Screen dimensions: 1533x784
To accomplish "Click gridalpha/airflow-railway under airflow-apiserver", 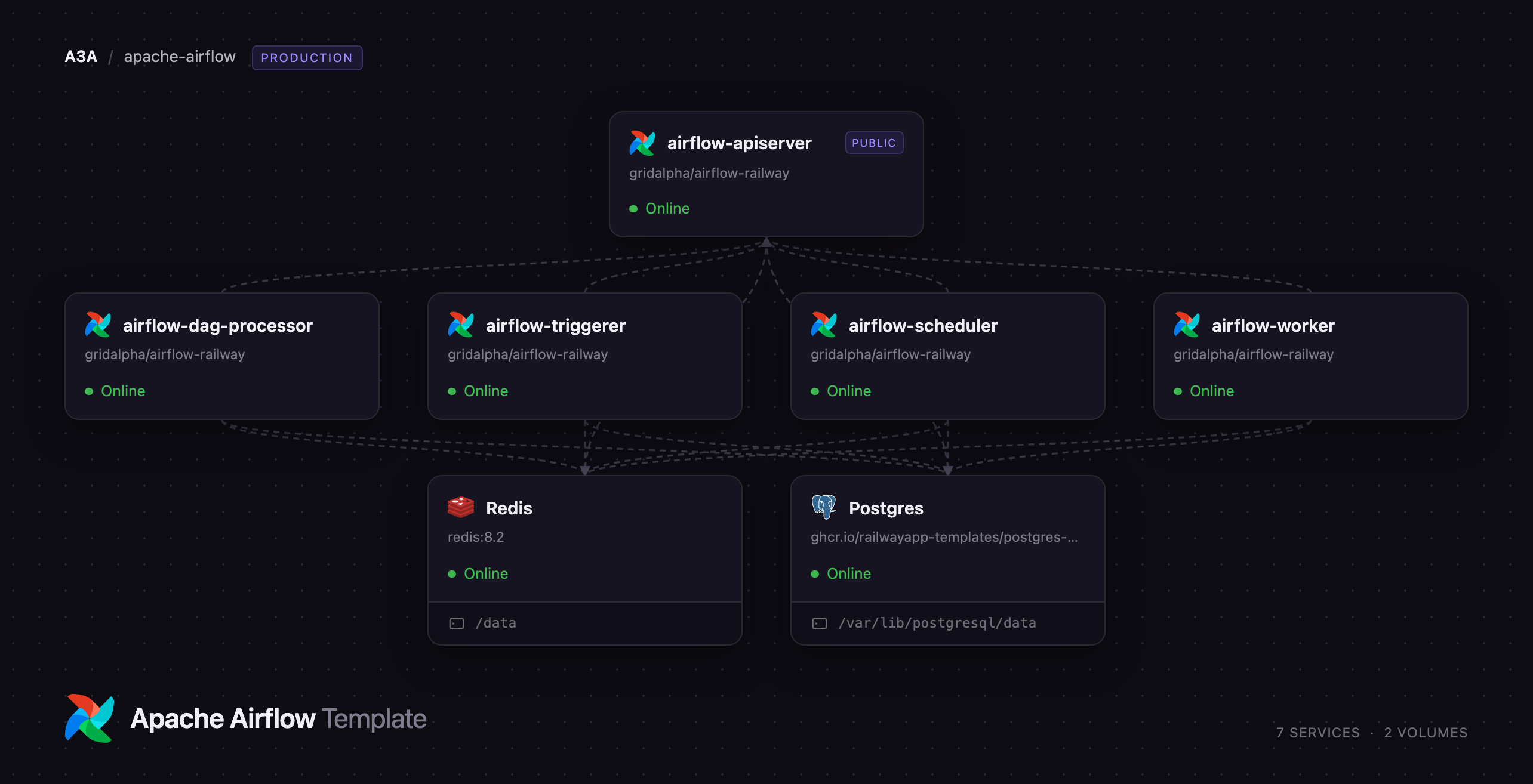I will 709,174.
